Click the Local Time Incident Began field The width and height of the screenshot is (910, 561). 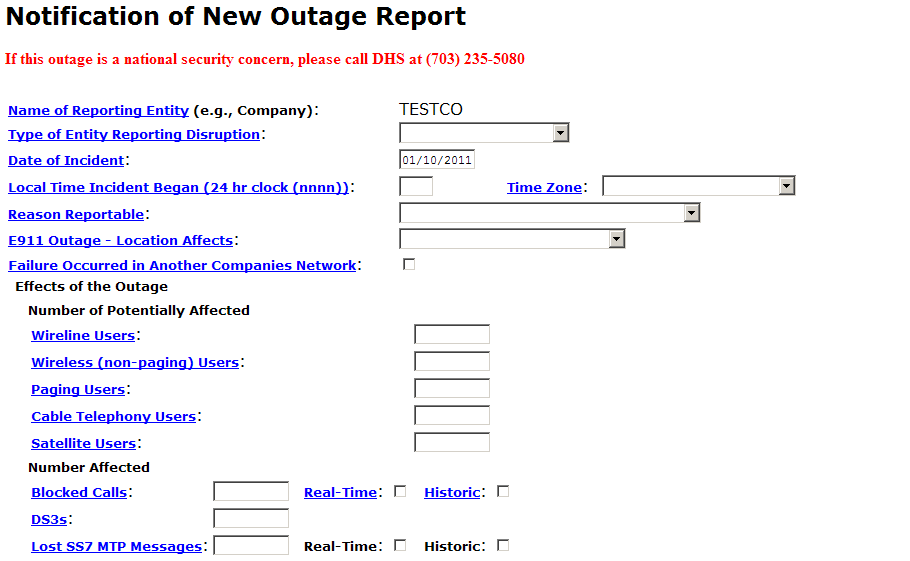click(x=416, y=186)
